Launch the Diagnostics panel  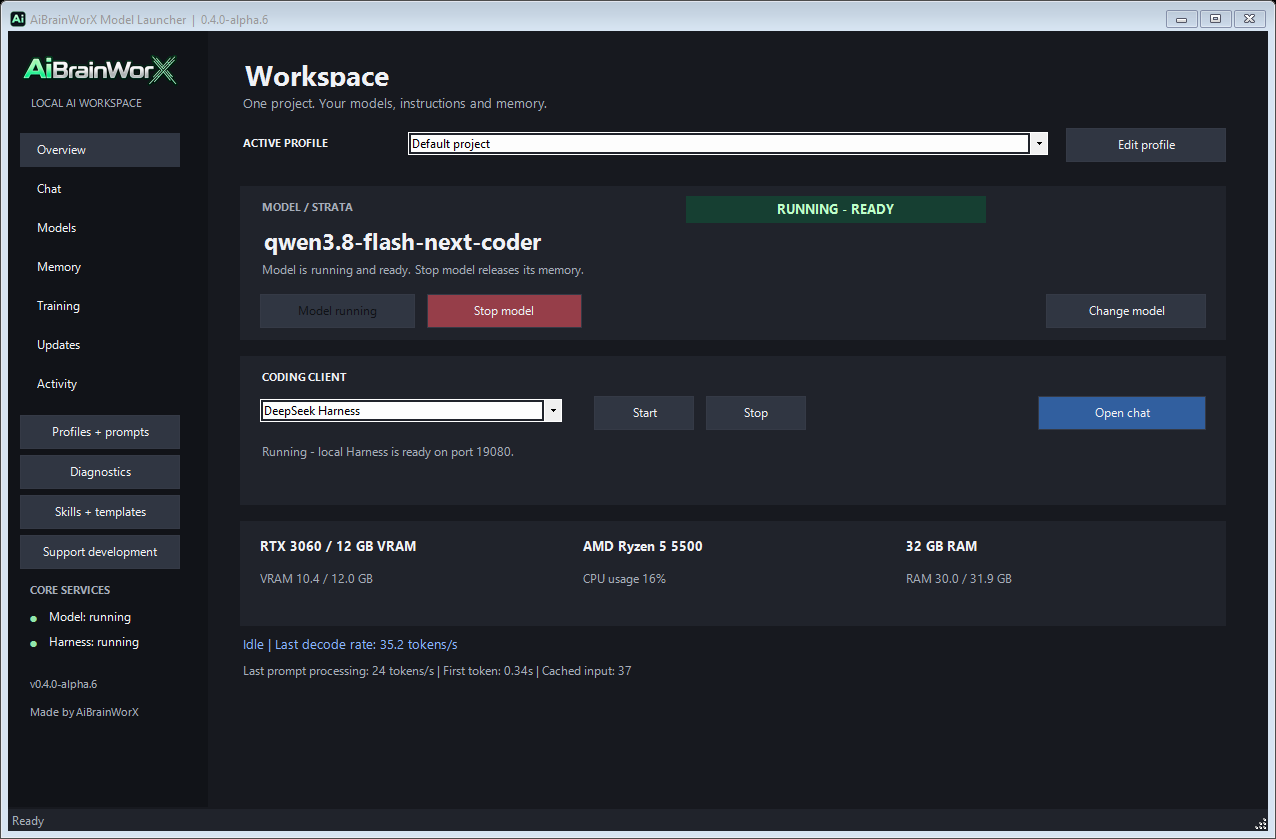(100, 472)
